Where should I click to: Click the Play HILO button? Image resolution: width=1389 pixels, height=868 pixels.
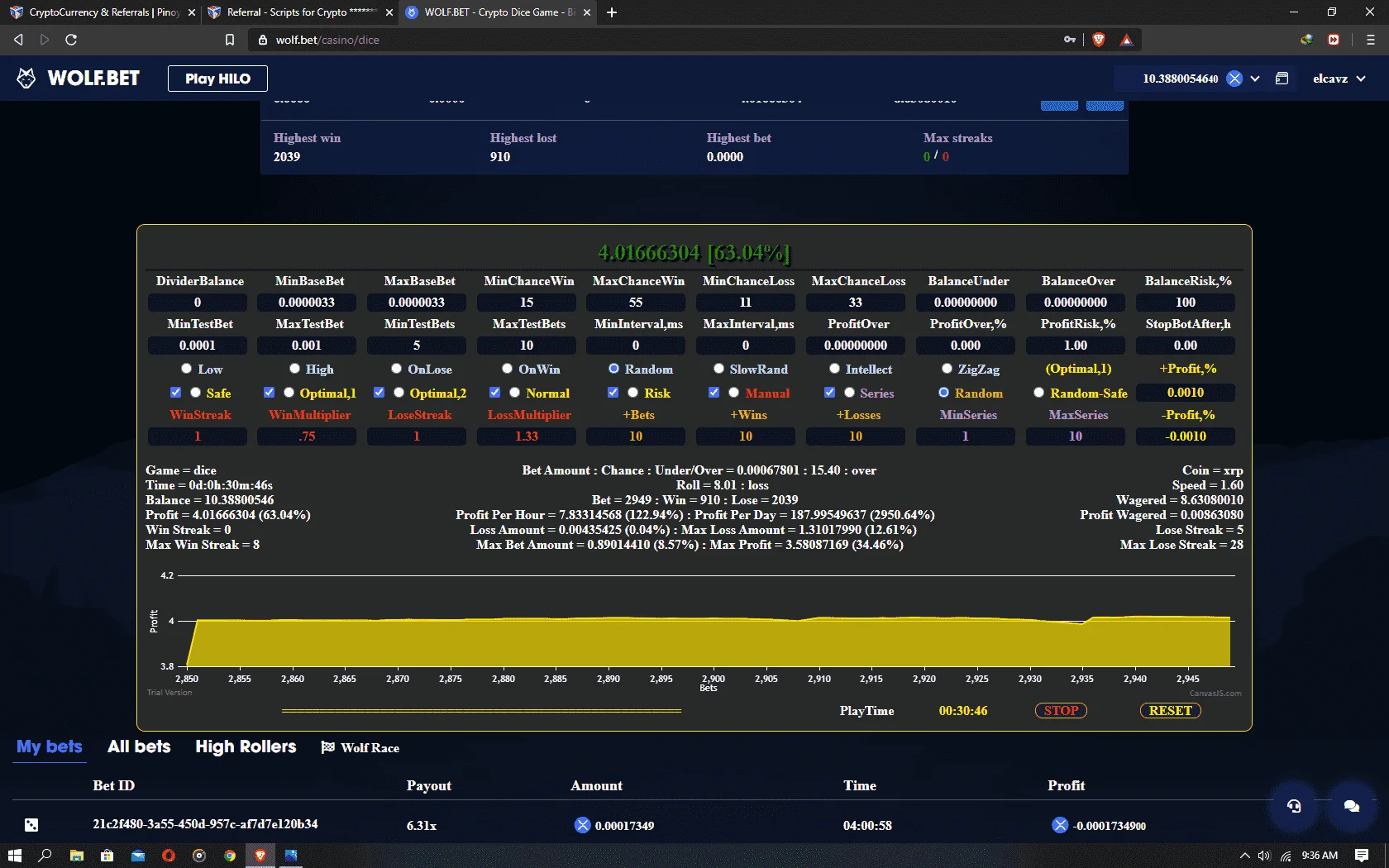pyautogui.click(x=217, y=79)
